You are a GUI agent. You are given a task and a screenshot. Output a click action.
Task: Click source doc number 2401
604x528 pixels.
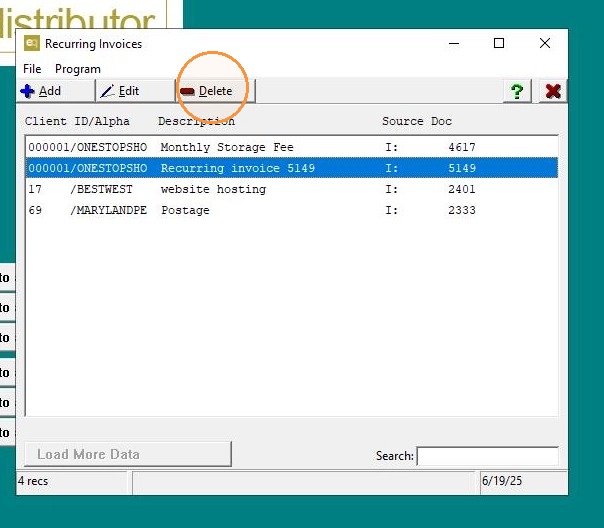point(462,189)
